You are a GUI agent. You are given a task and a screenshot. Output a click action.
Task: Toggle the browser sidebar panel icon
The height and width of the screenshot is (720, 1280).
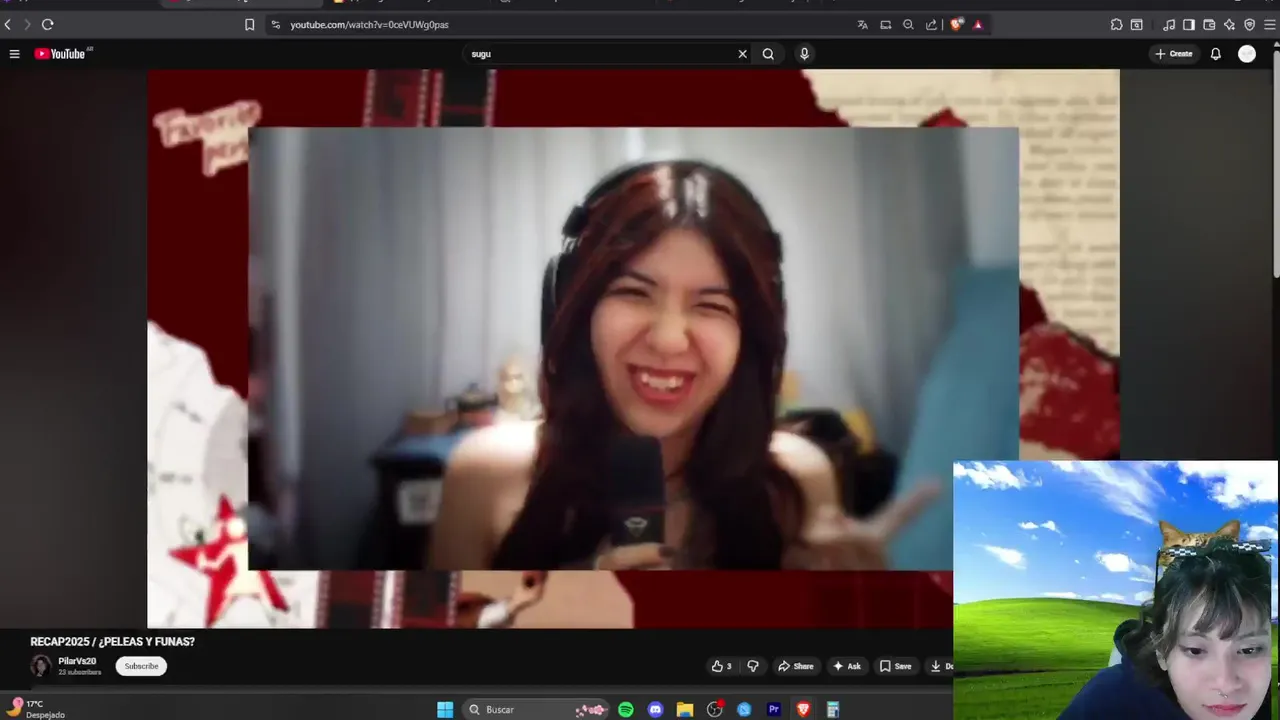1189,24
